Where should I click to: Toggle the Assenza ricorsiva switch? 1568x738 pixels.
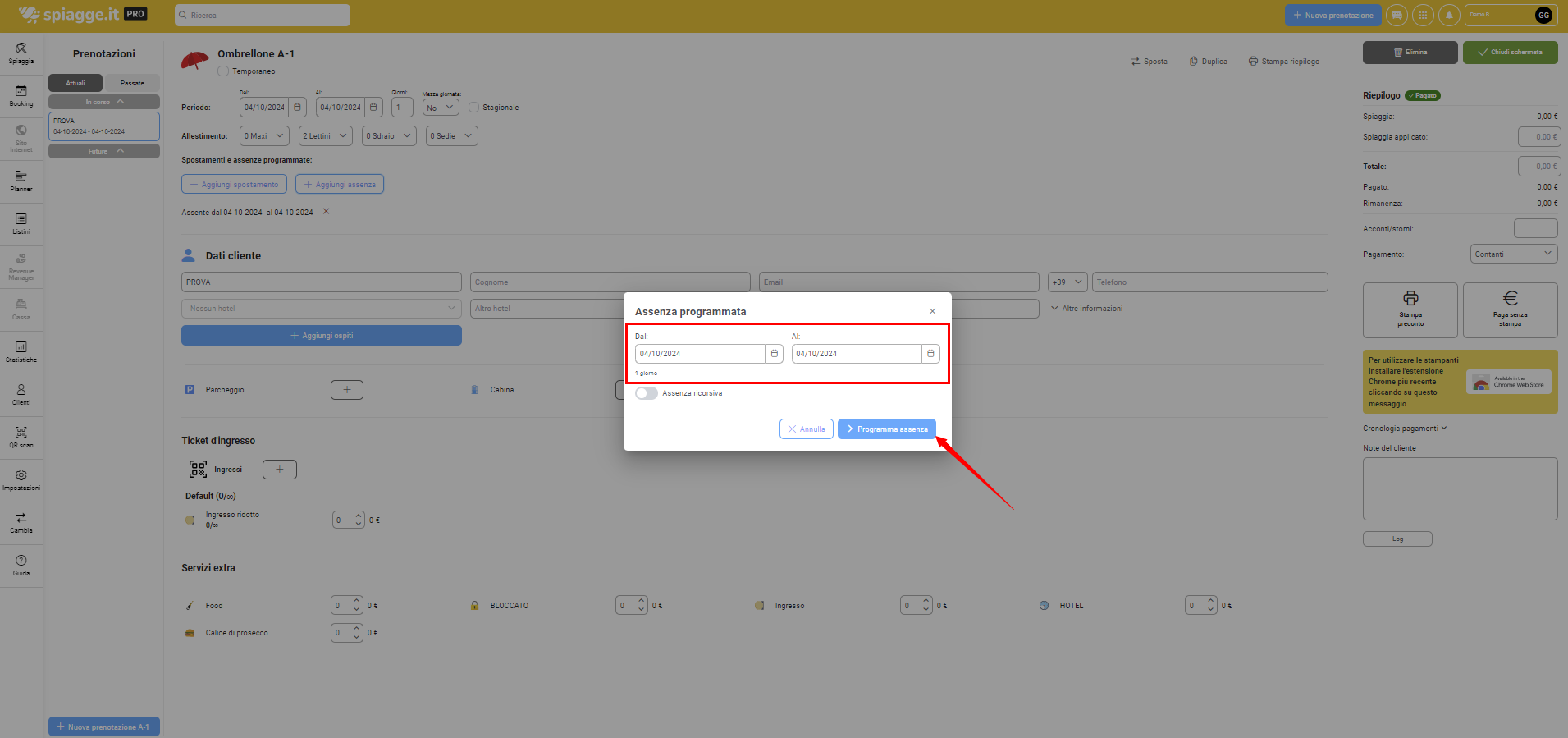click(x=647, y=393)
